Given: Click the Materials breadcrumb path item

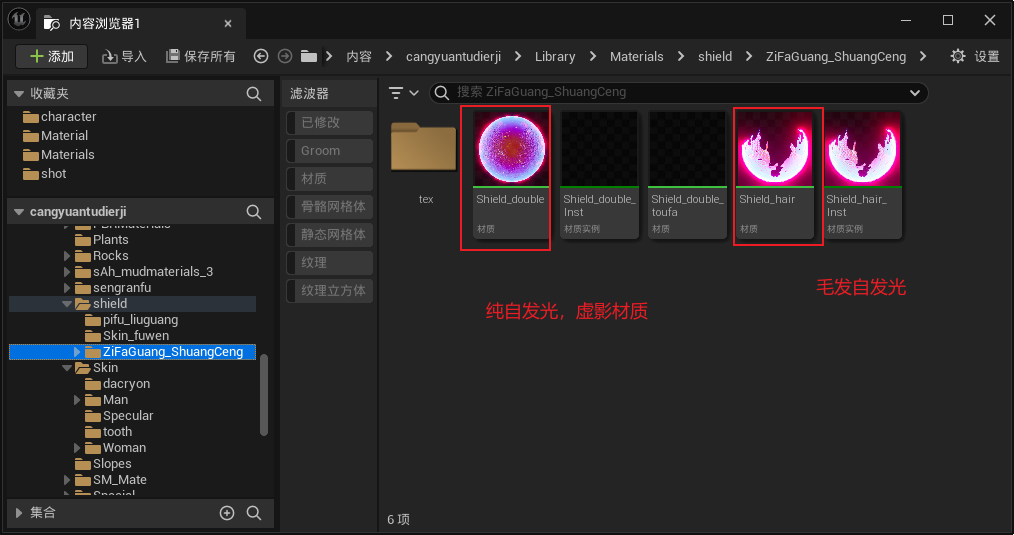Looking at the screenshot, I should (636, 57).
